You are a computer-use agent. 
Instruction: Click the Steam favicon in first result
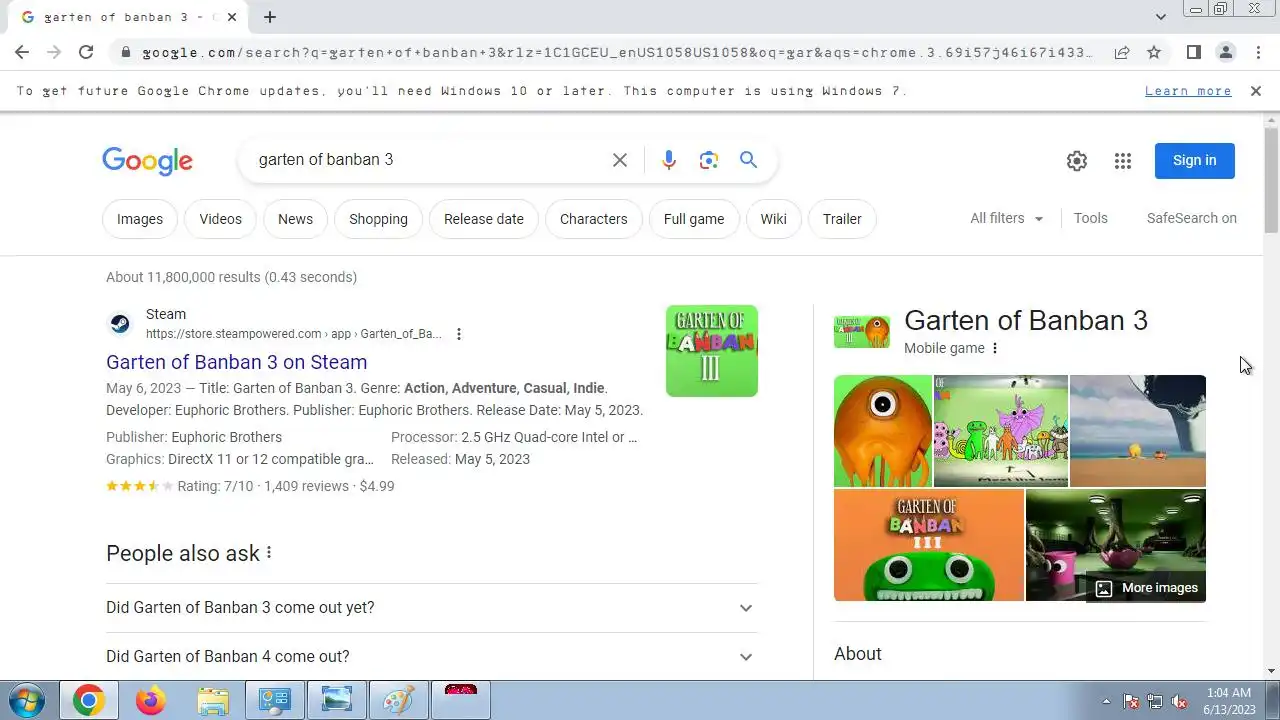(120, 324)
